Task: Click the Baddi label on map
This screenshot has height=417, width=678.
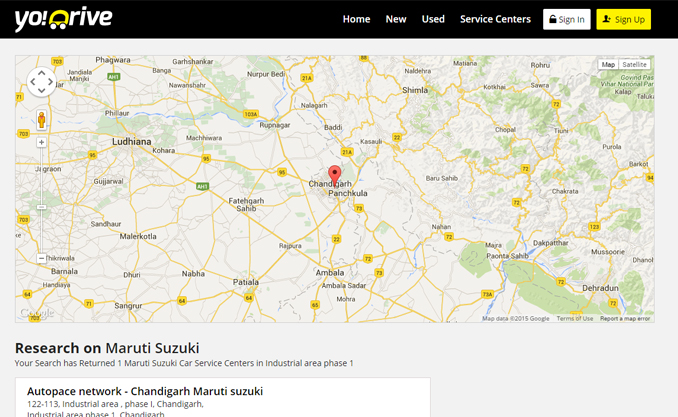Action: point(333,127)
